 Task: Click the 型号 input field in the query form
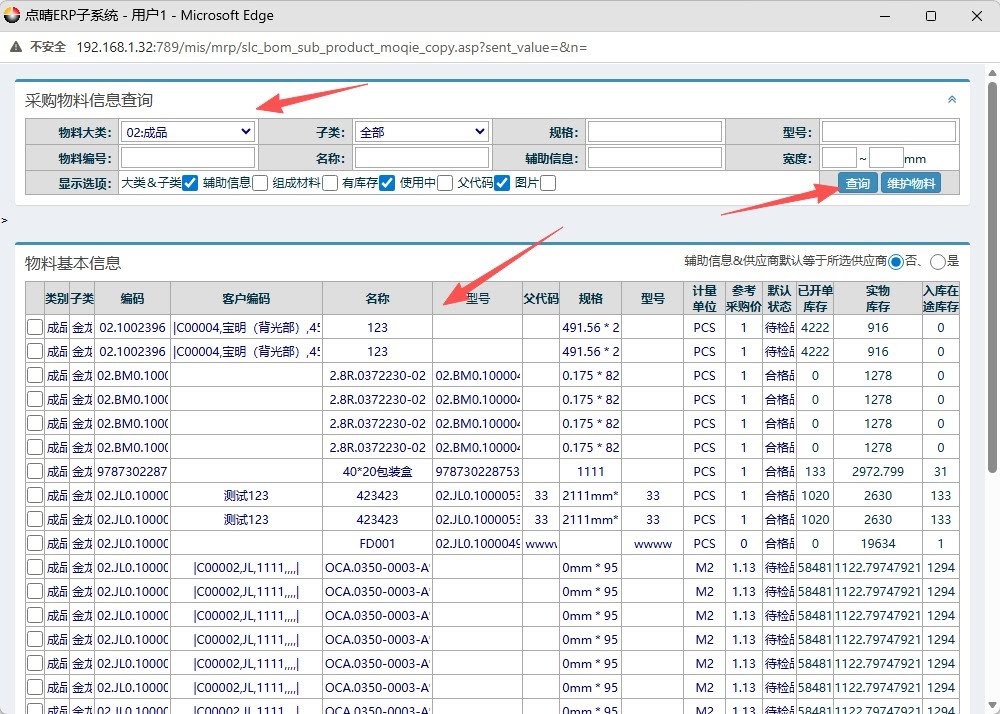tap(889, 132)
